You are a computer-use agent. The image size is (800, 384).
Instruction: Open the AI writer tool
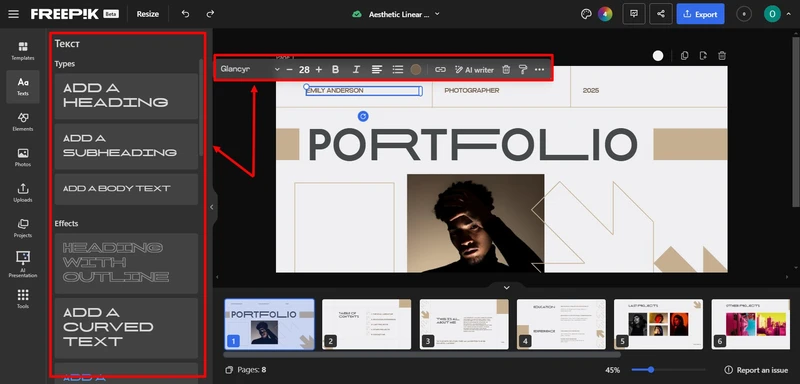[474, 69]
